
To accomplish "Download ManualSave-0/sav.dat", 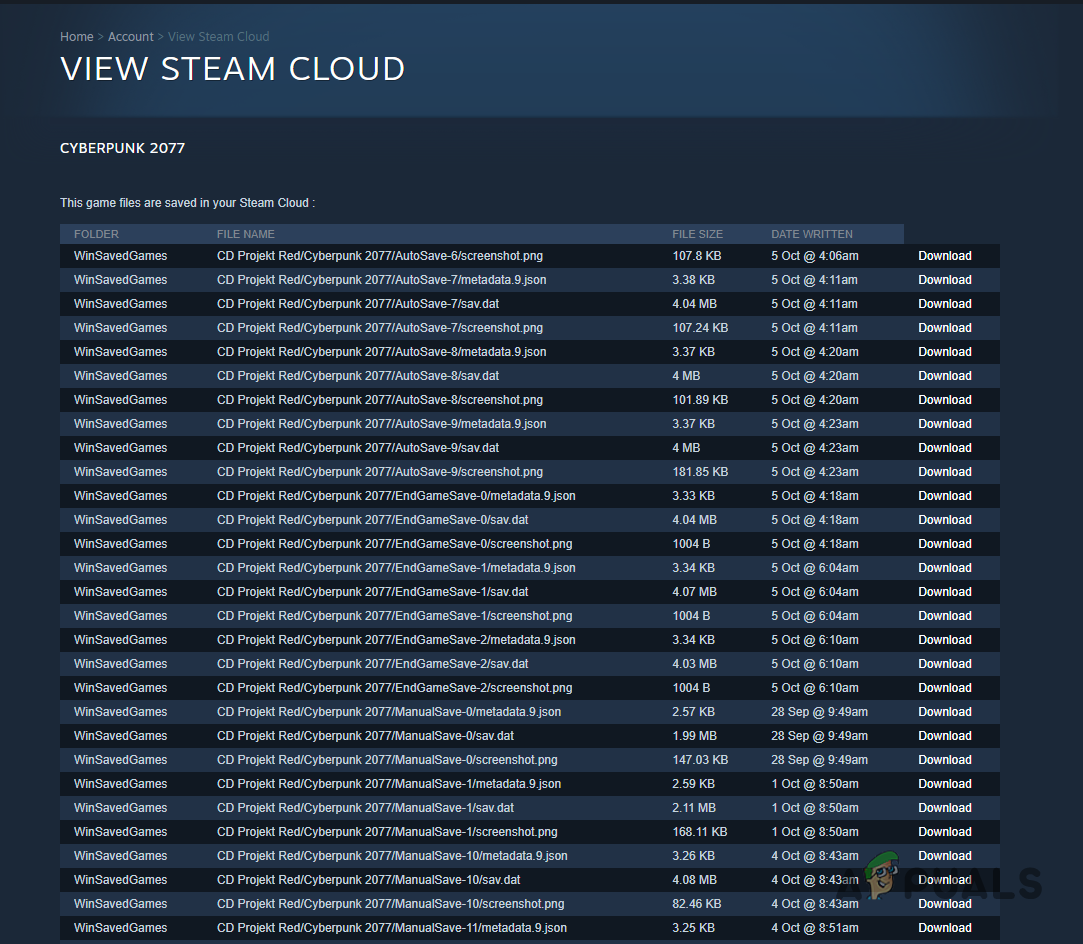I will 943,735.
